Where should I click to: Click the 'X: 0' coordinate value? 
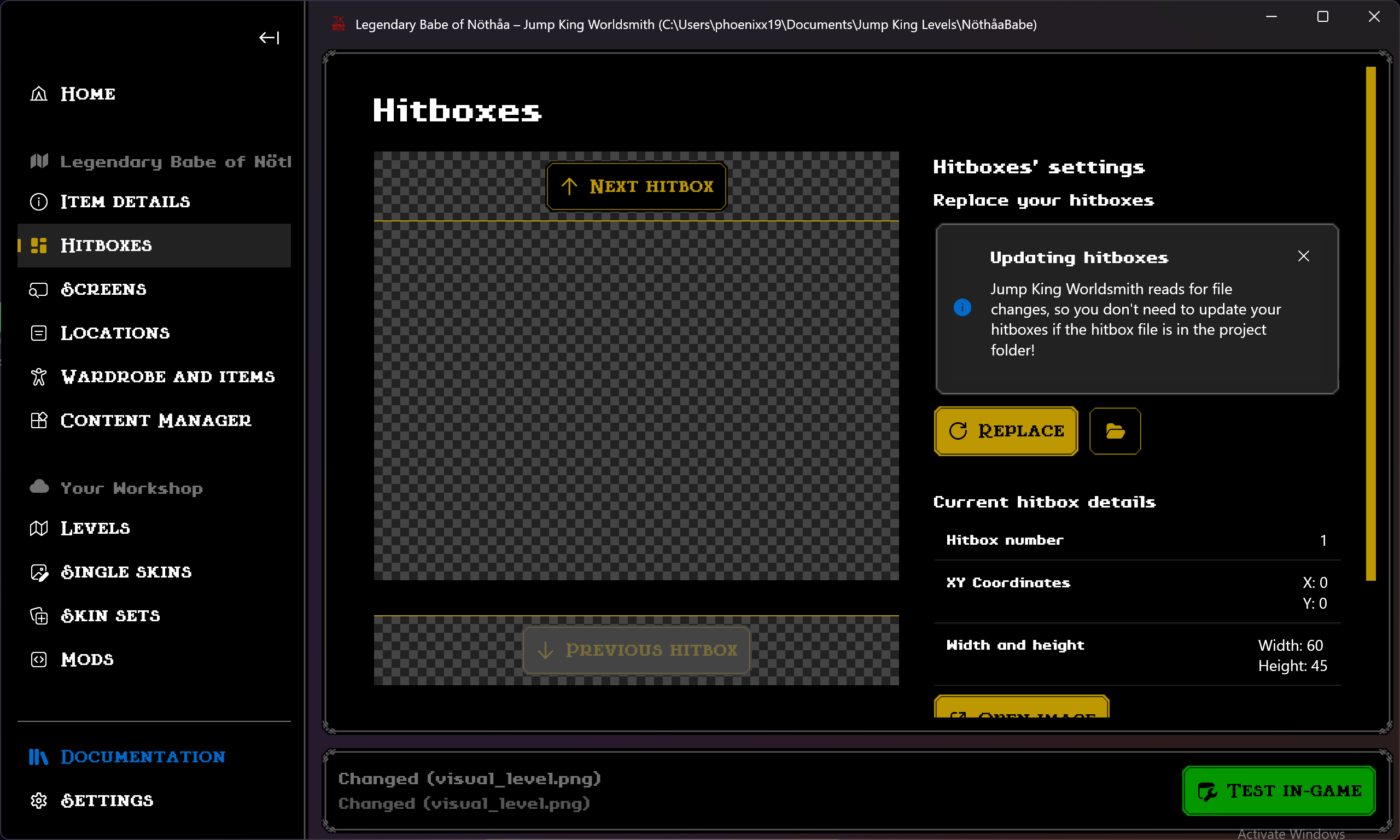coord(1315,582)
